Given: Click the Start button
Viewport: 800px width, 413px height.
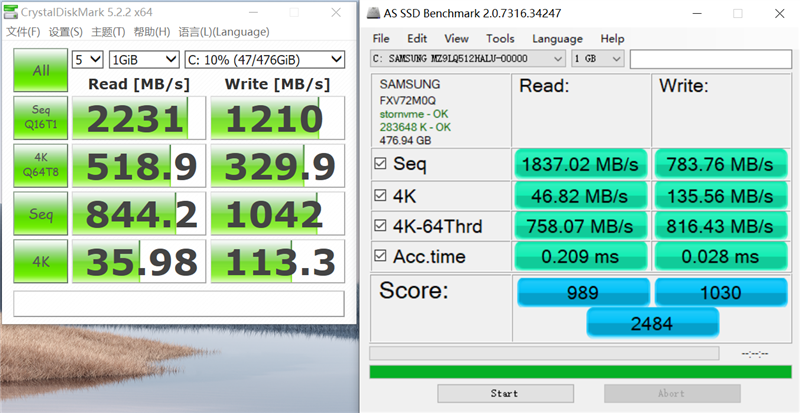Looking at the screenshot, I should click(504, 393).
